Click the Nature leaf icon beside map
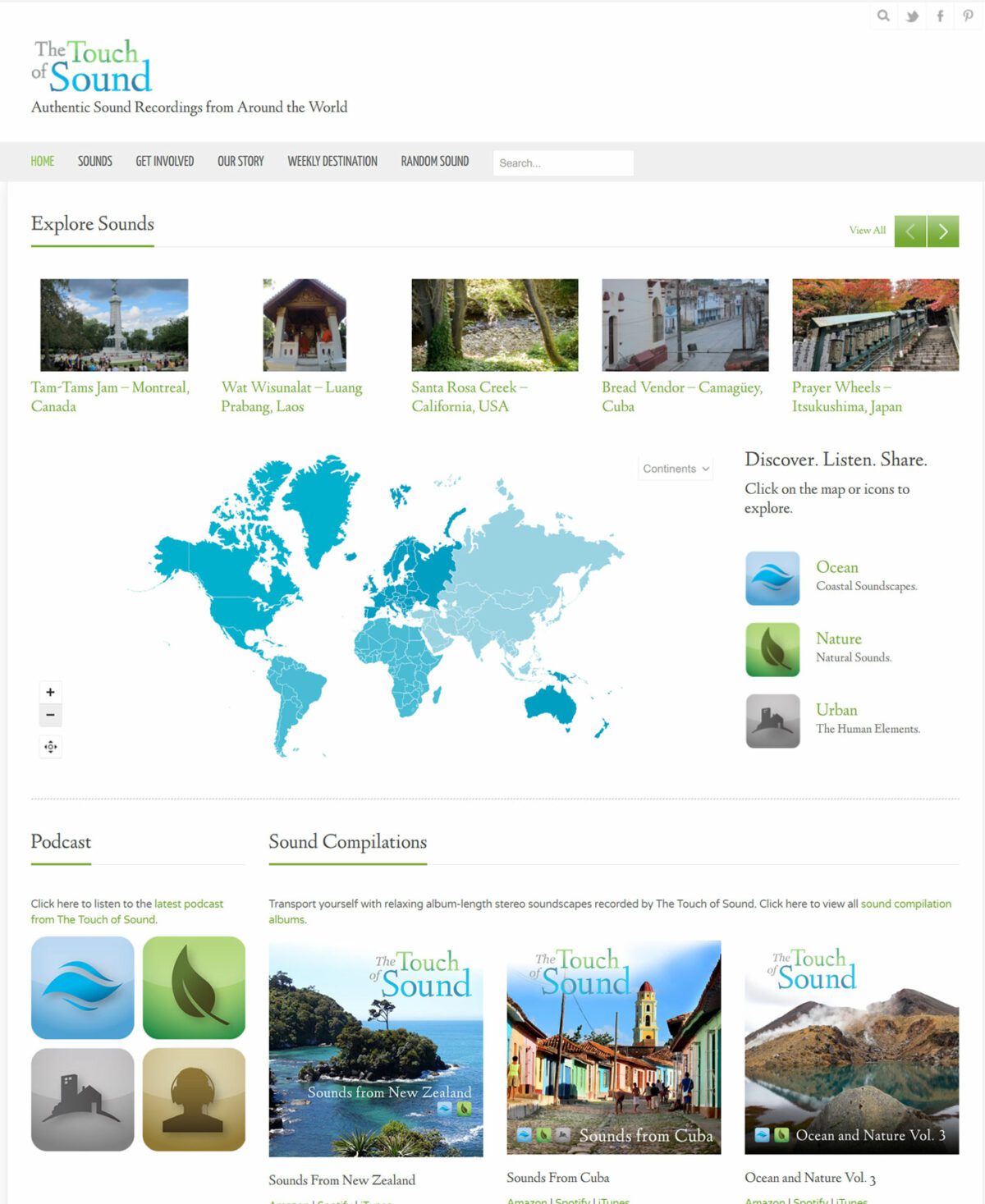The height and width of the screenshot is (1204, 985). 772,650
